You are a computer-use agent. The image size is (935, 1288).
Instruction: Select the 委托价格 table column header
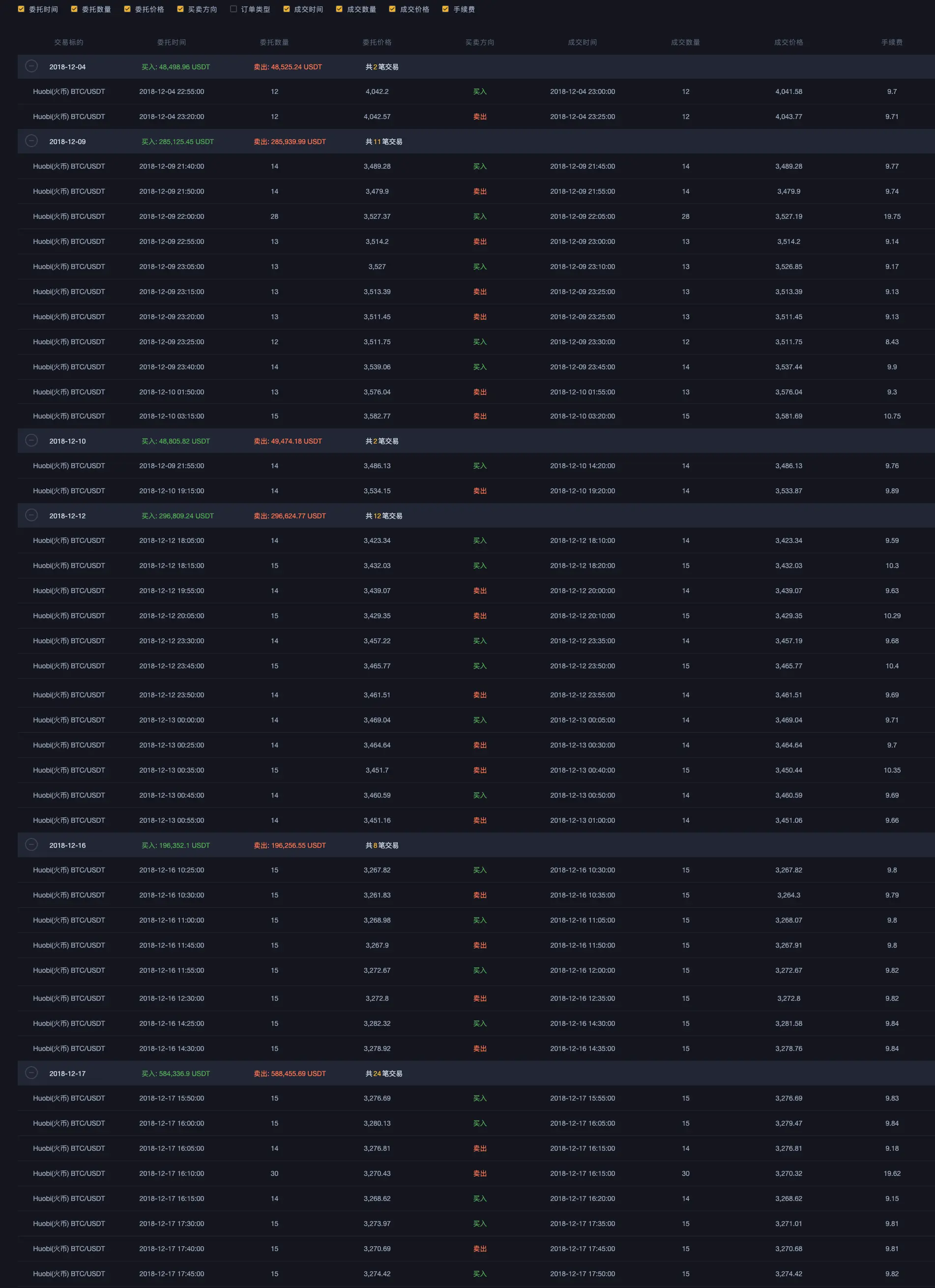click(377, 43)
